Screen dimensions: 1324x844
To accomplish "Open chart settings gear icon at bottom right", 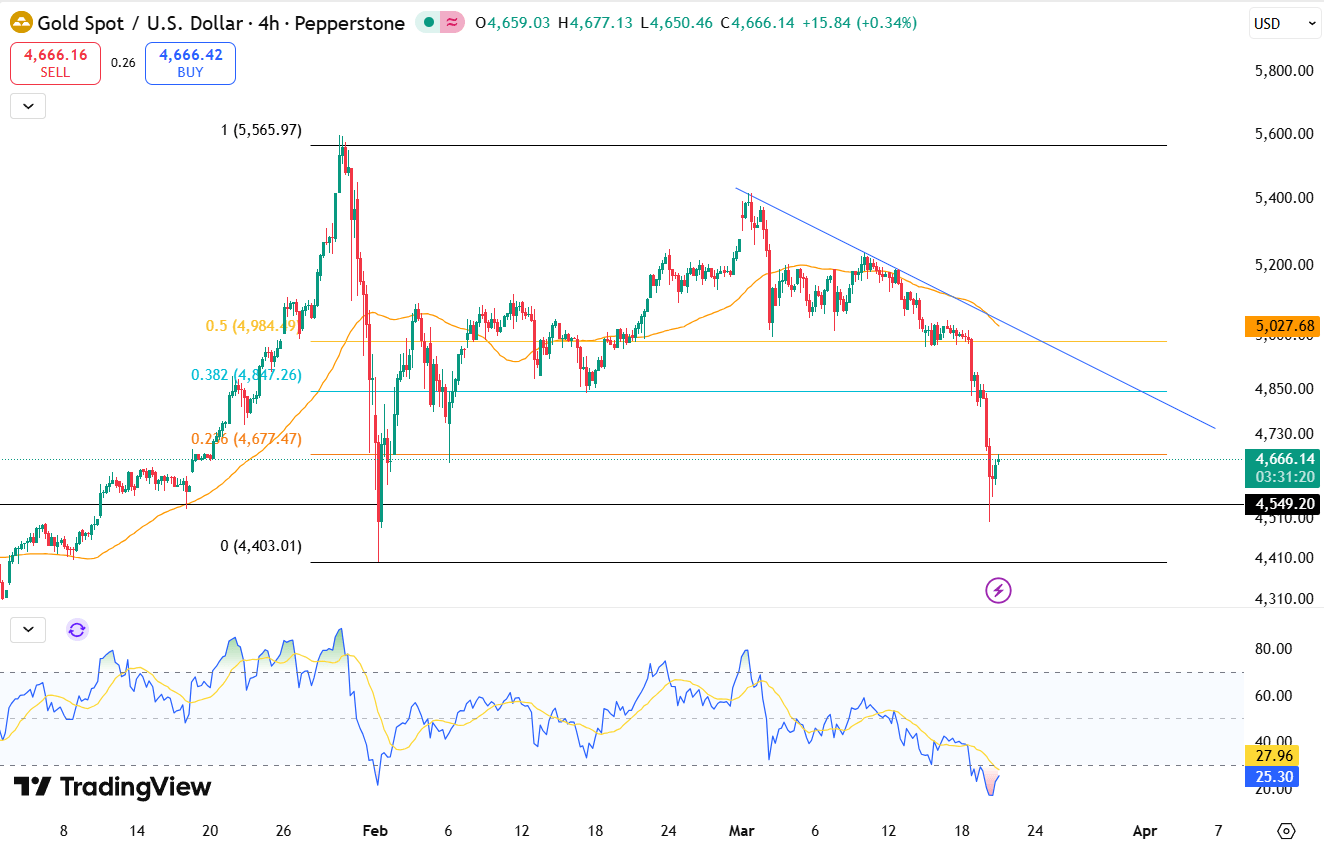I will (x=1286, y=830).
